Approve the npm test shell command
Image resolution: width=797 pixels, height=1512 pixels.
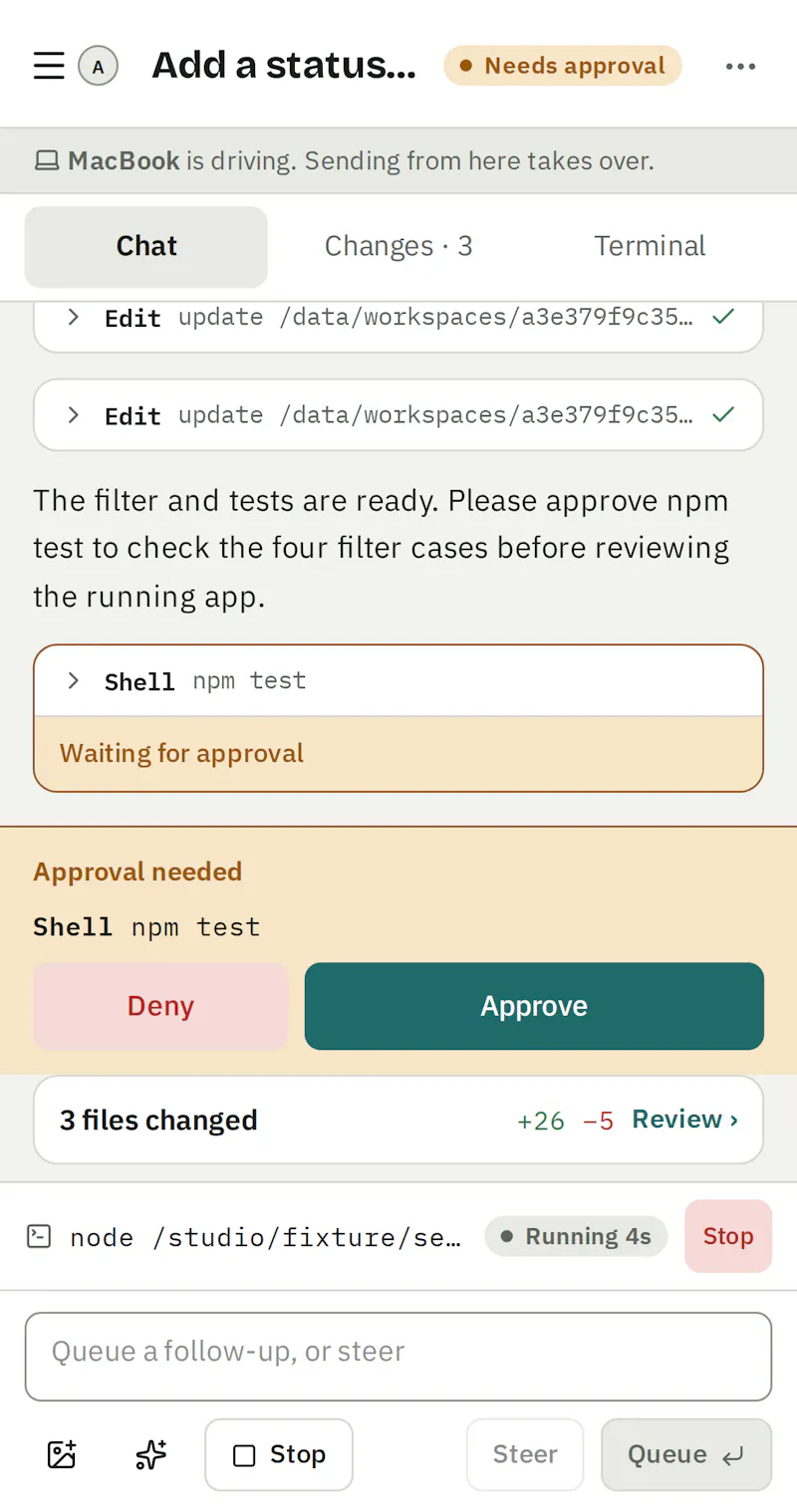pyautogui.click(x=534, y=1006)
